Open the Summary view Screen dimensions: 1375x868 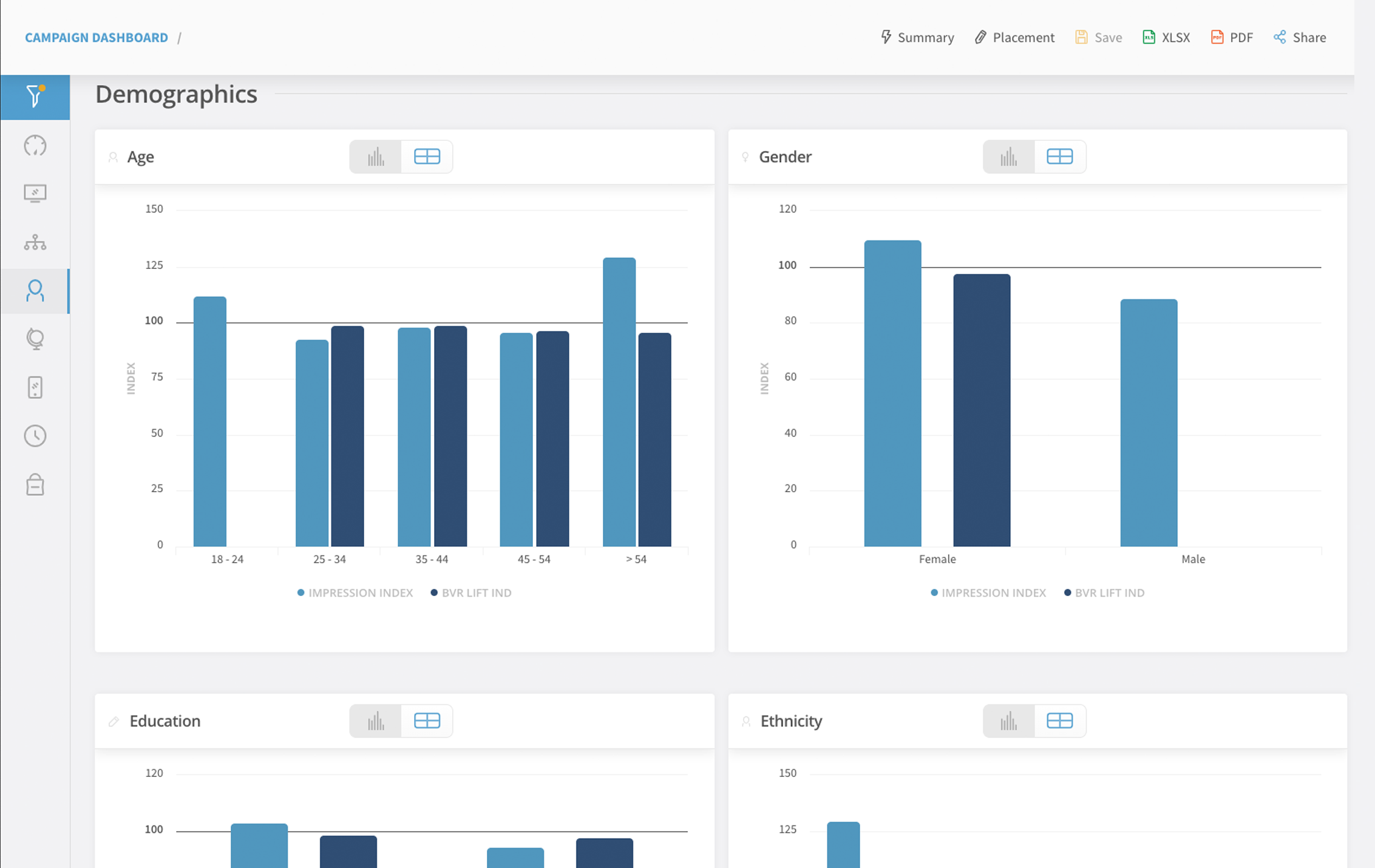tap(917, 37)
